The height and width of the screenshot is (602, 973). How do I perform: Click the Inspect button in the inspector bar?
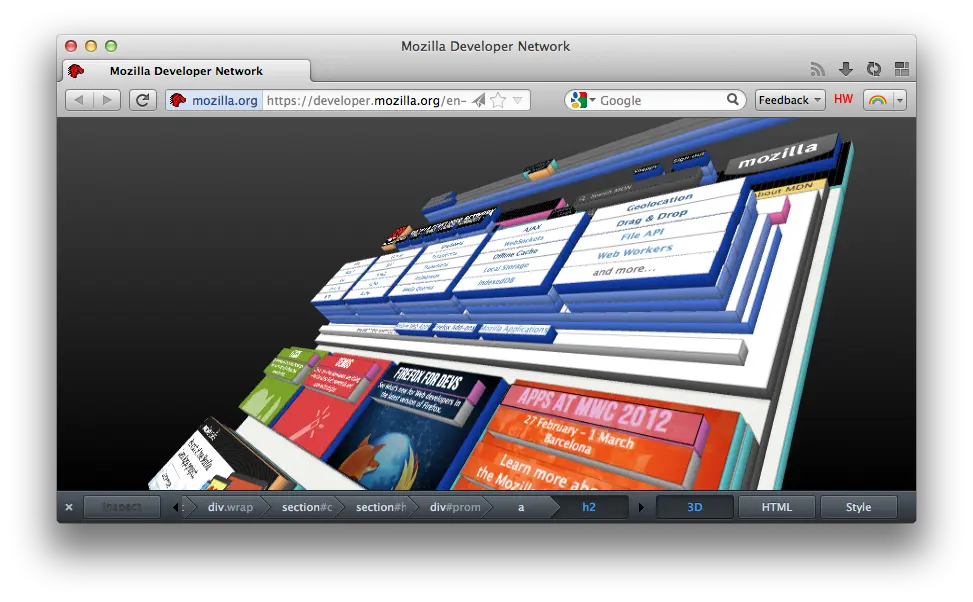122,507
